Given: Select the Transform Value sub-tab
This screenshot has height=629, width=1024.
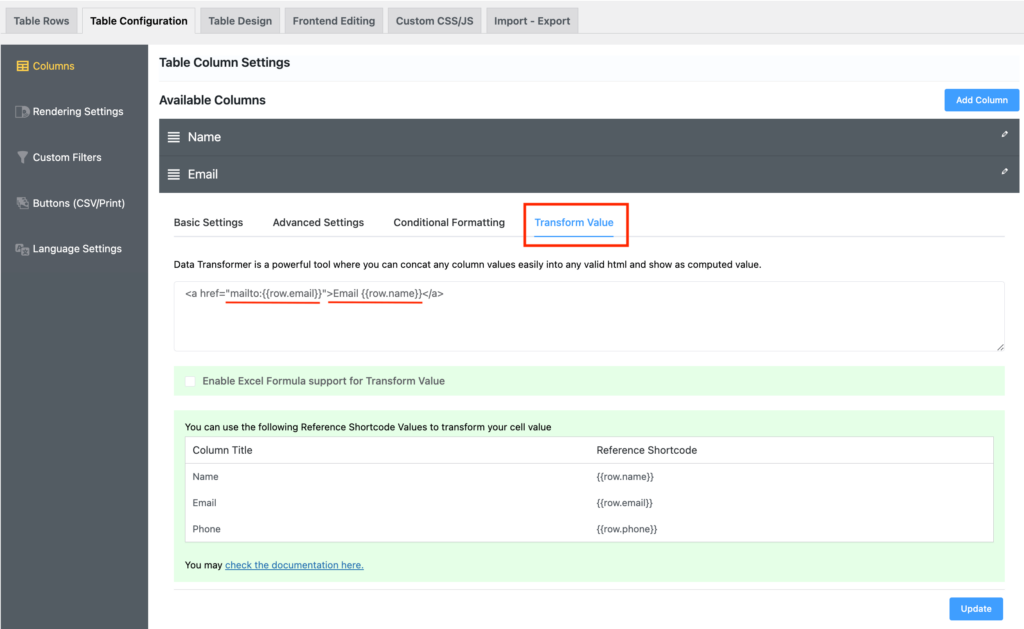Looking at the screenshot, I should (574, 223).
